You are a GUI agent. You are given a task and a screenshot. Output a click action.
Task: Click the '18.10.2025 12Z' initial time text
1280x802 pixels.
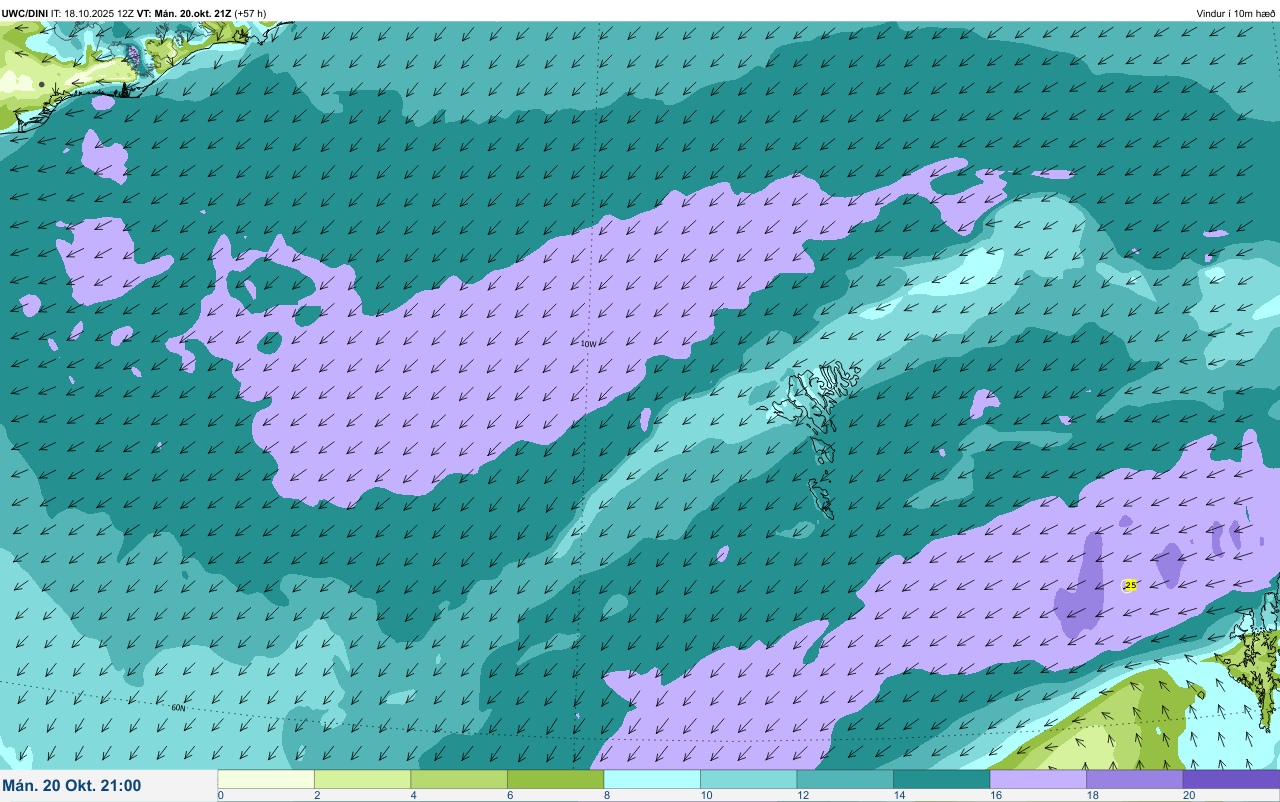point(99,13)
